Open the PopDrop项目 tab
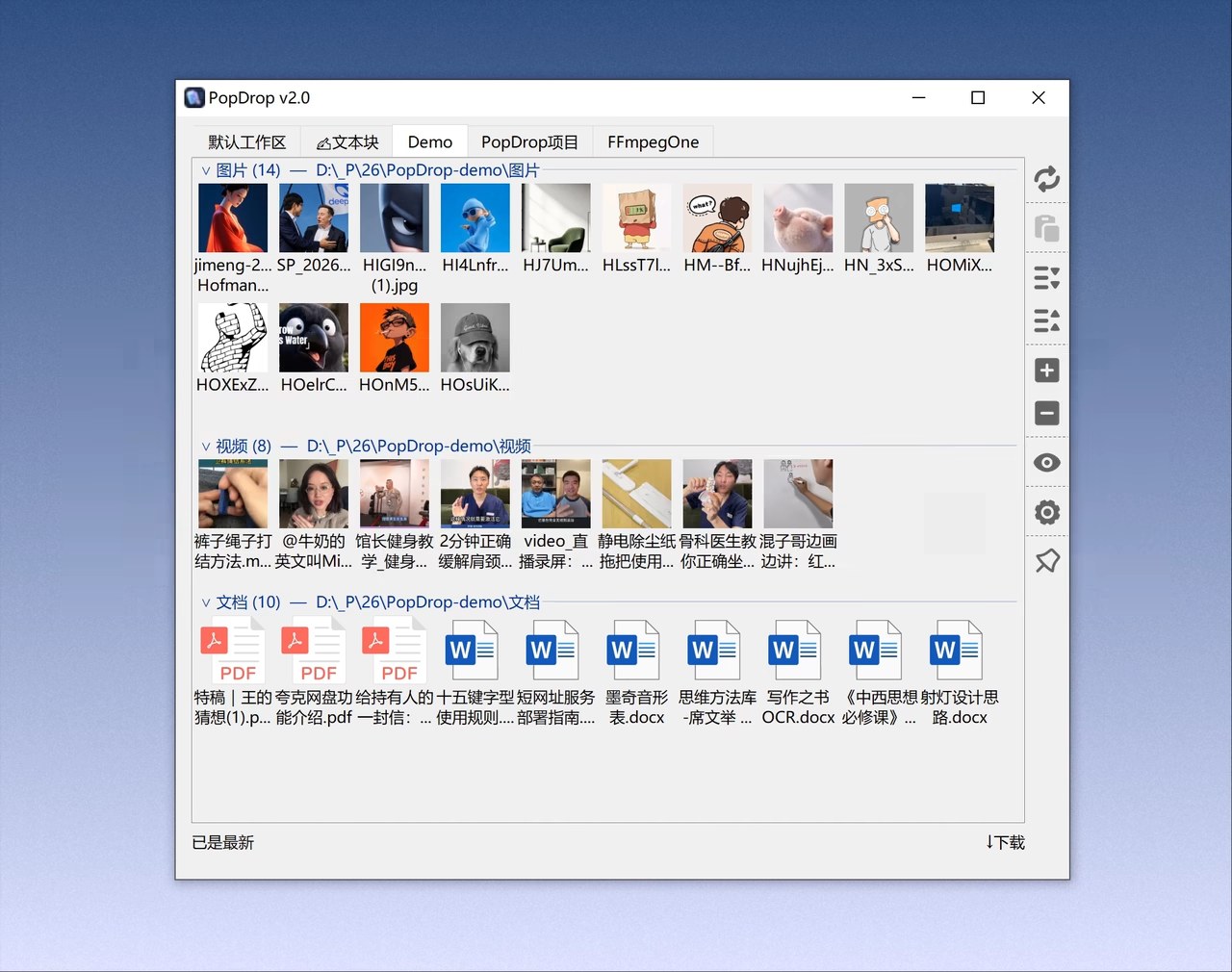1232x972 pixels. point(529,142)
